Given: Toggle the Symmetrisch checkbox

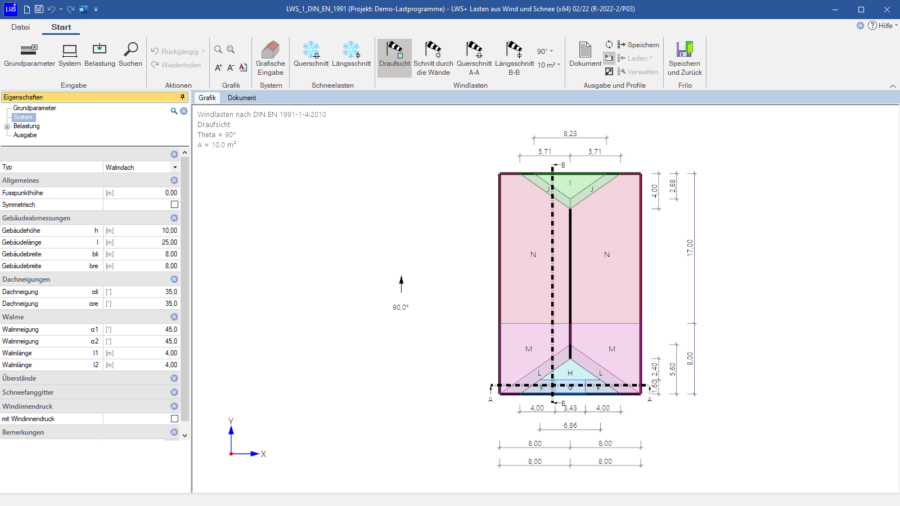Looking at the screenshot, I should (174, 205).
